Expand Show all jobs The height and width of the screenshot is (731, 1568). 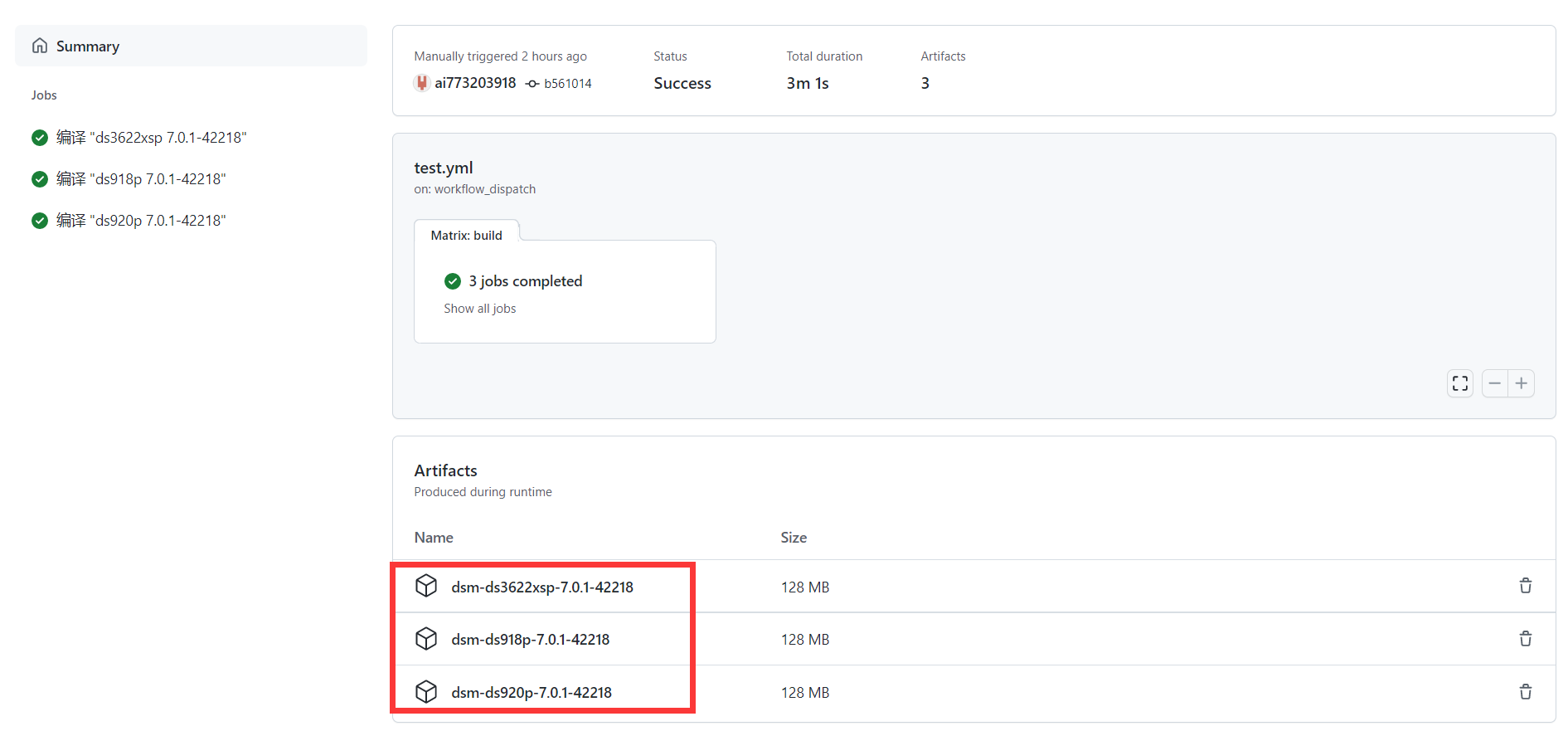click(480, 309)
